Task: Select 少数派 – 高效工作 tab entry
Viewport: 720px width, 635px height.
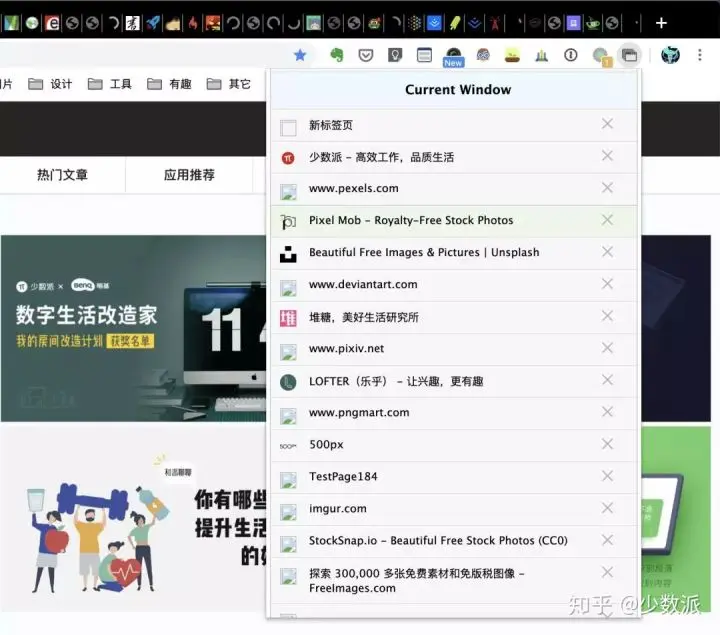Action: pos(454,157)
